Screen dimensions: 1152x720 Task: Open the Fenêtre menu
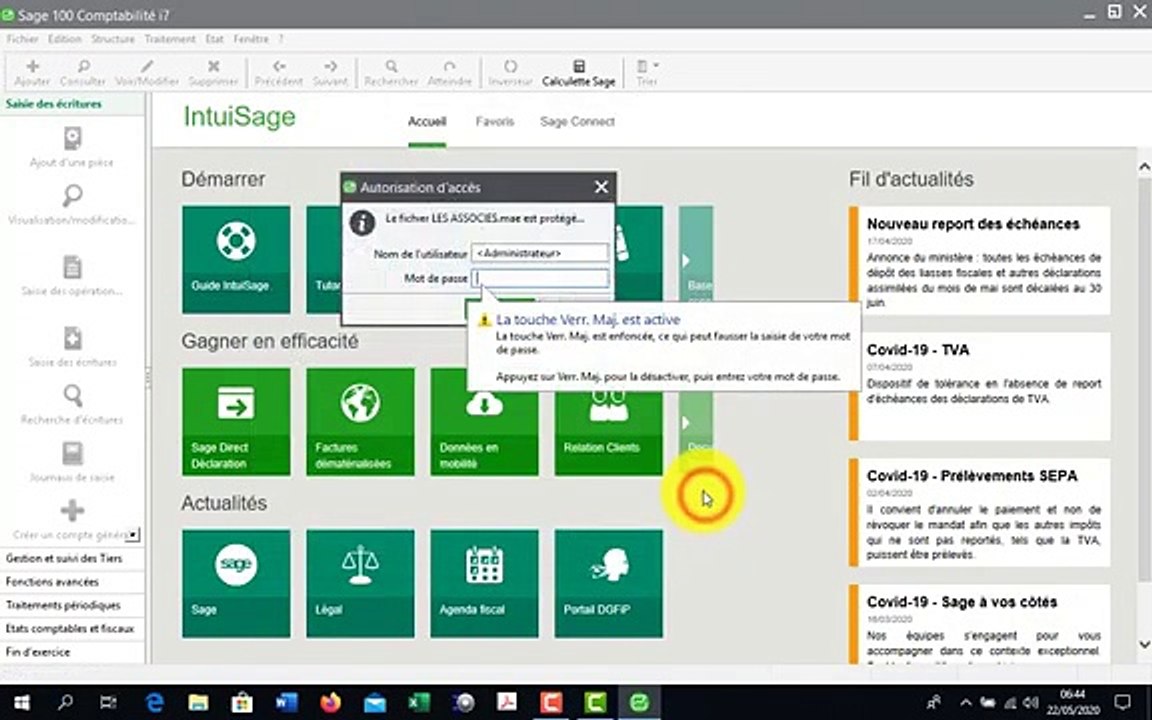tap(251, 39)
